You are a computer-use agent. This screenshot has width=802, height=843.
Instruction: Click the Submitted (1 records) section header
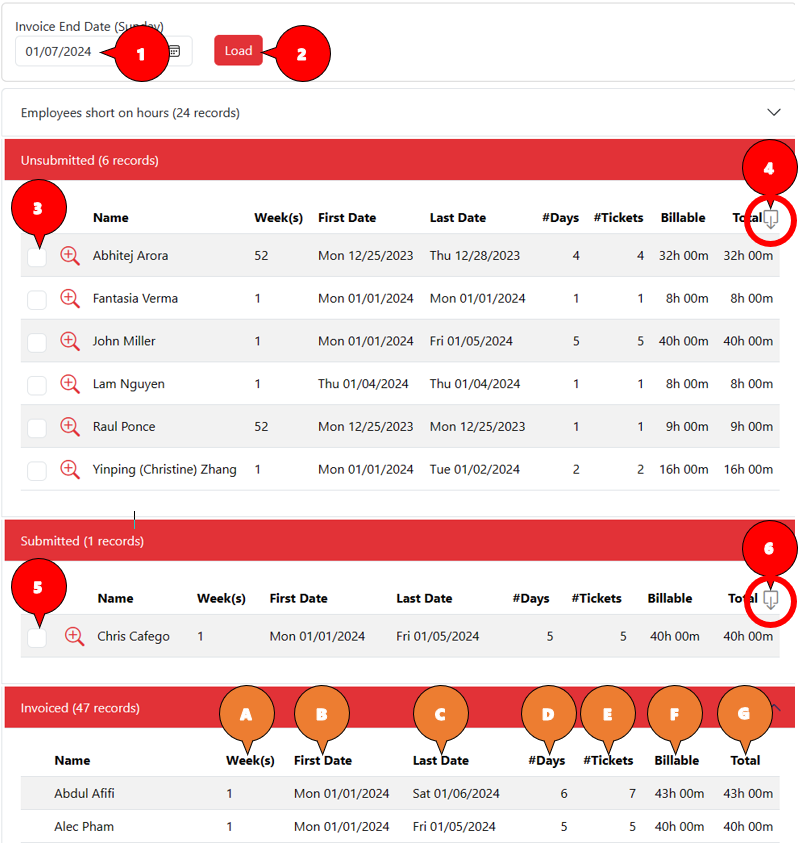399,540
